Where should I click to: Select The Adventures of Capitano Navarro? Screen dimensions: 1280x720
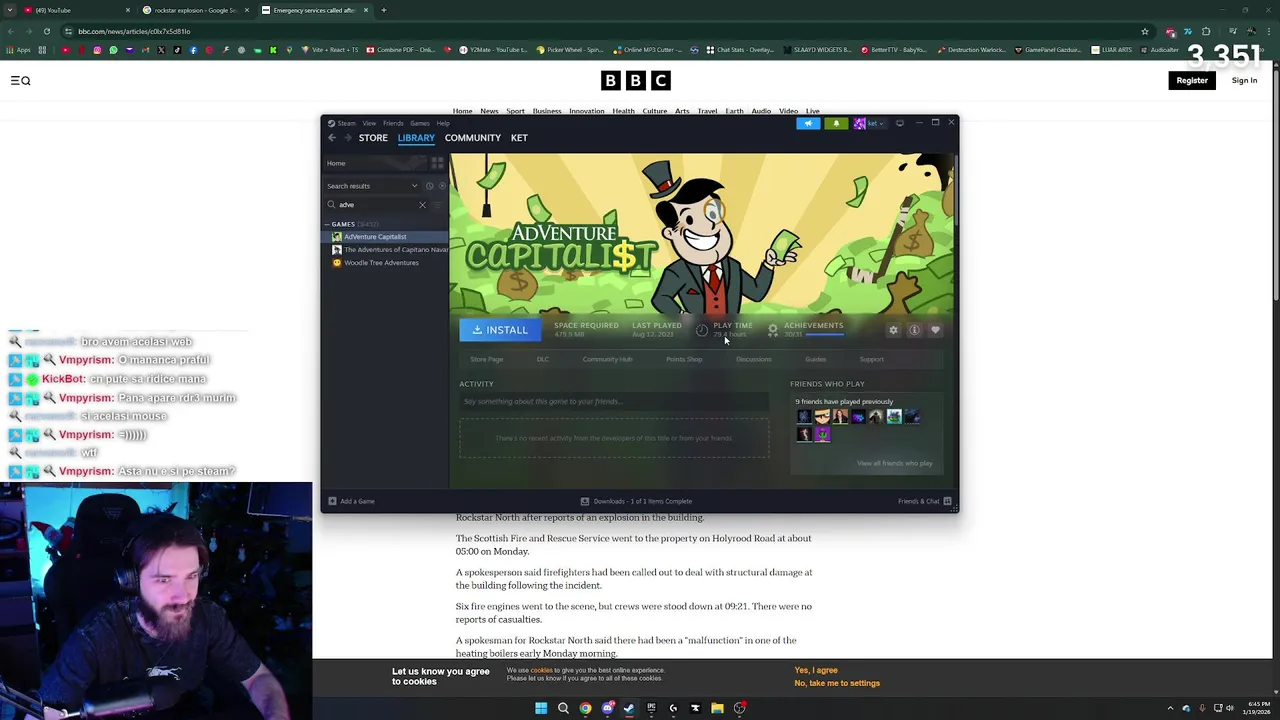[390, 250]
